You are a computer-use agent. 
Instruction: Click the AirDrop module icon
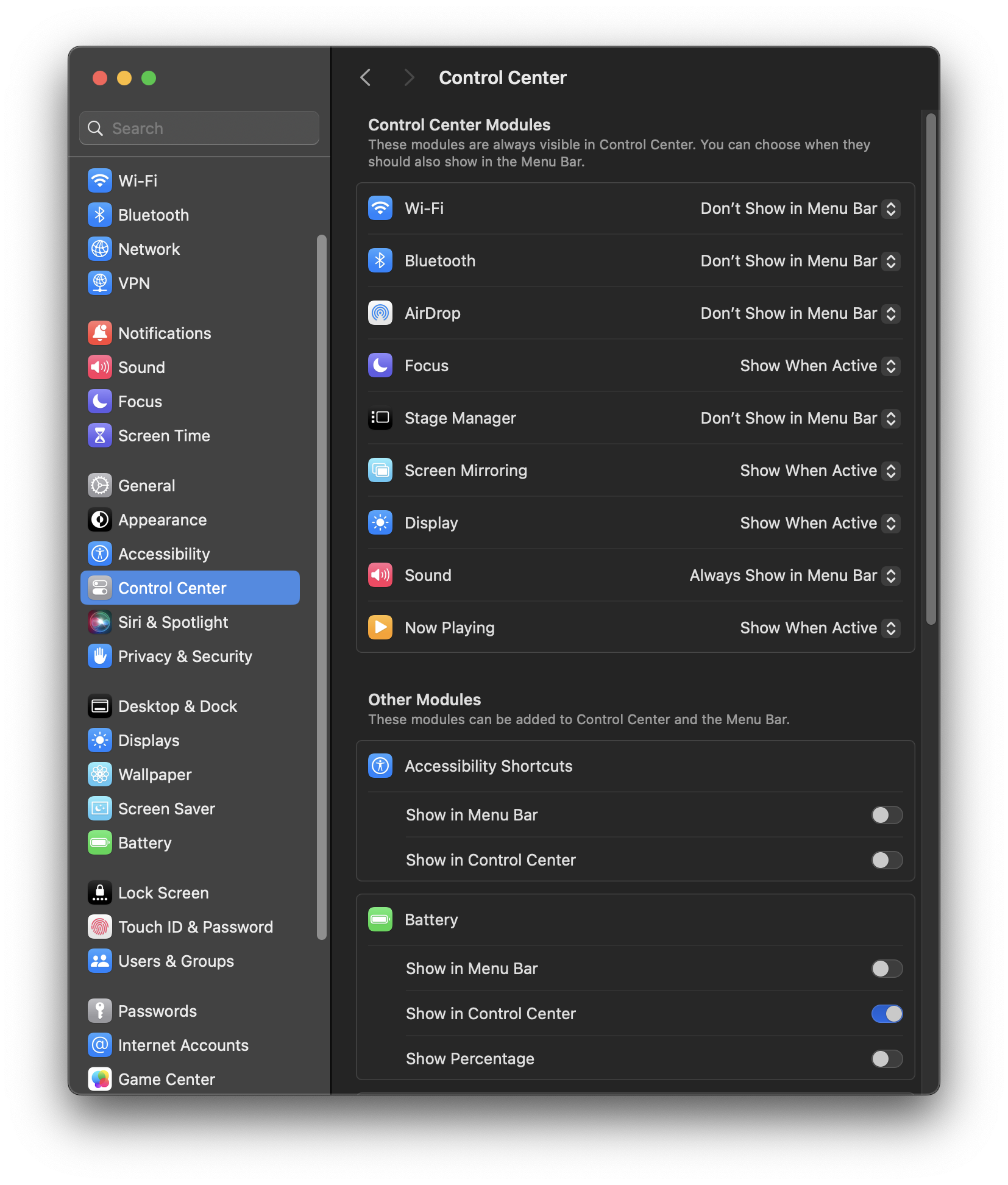pos(380,313)
